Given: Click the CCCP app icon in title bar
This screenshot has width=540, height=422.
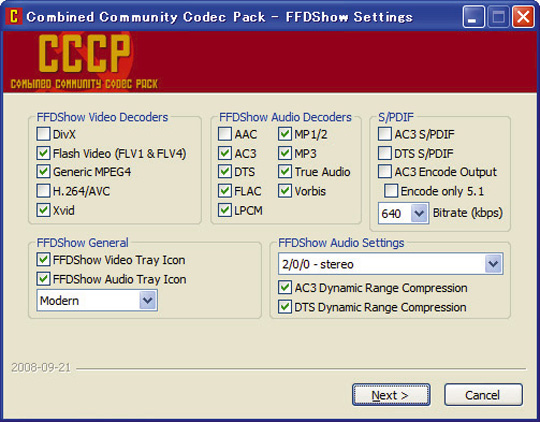Looking at the screenshot, I should coord(14,16).
